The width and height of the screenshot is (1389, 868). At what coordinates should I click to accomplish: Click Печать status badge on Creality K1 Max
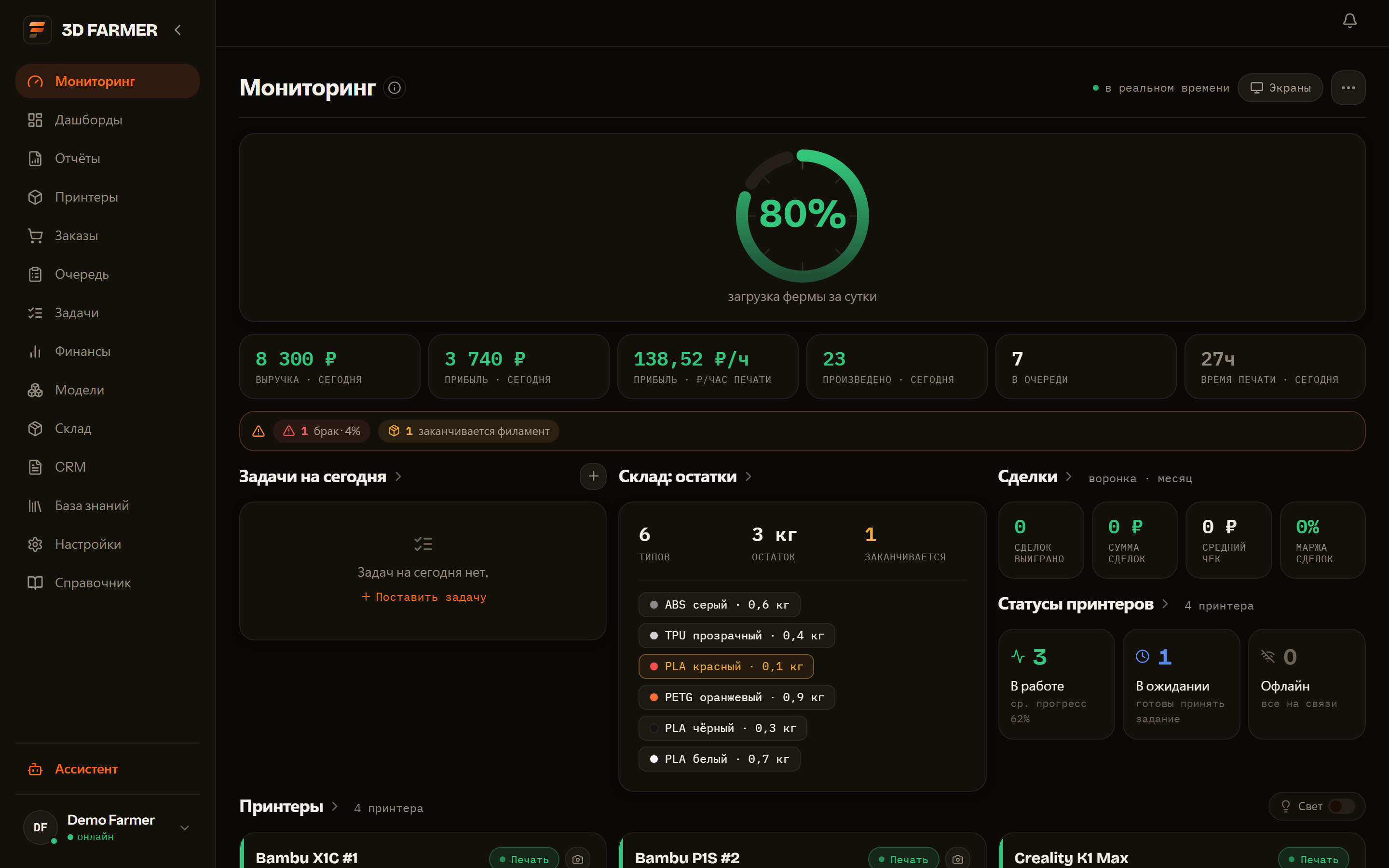point(1313,859)
